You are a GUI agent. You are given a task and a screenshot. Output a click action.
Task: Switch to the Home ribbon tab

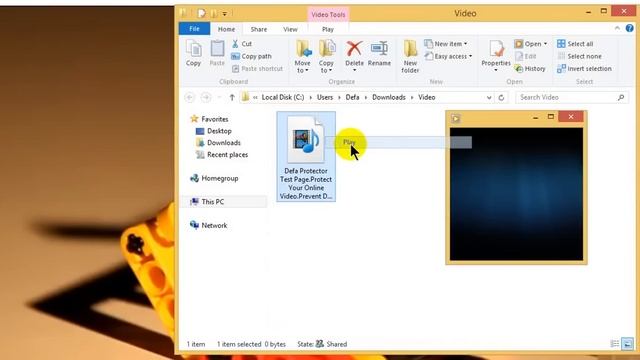[226, 29]
